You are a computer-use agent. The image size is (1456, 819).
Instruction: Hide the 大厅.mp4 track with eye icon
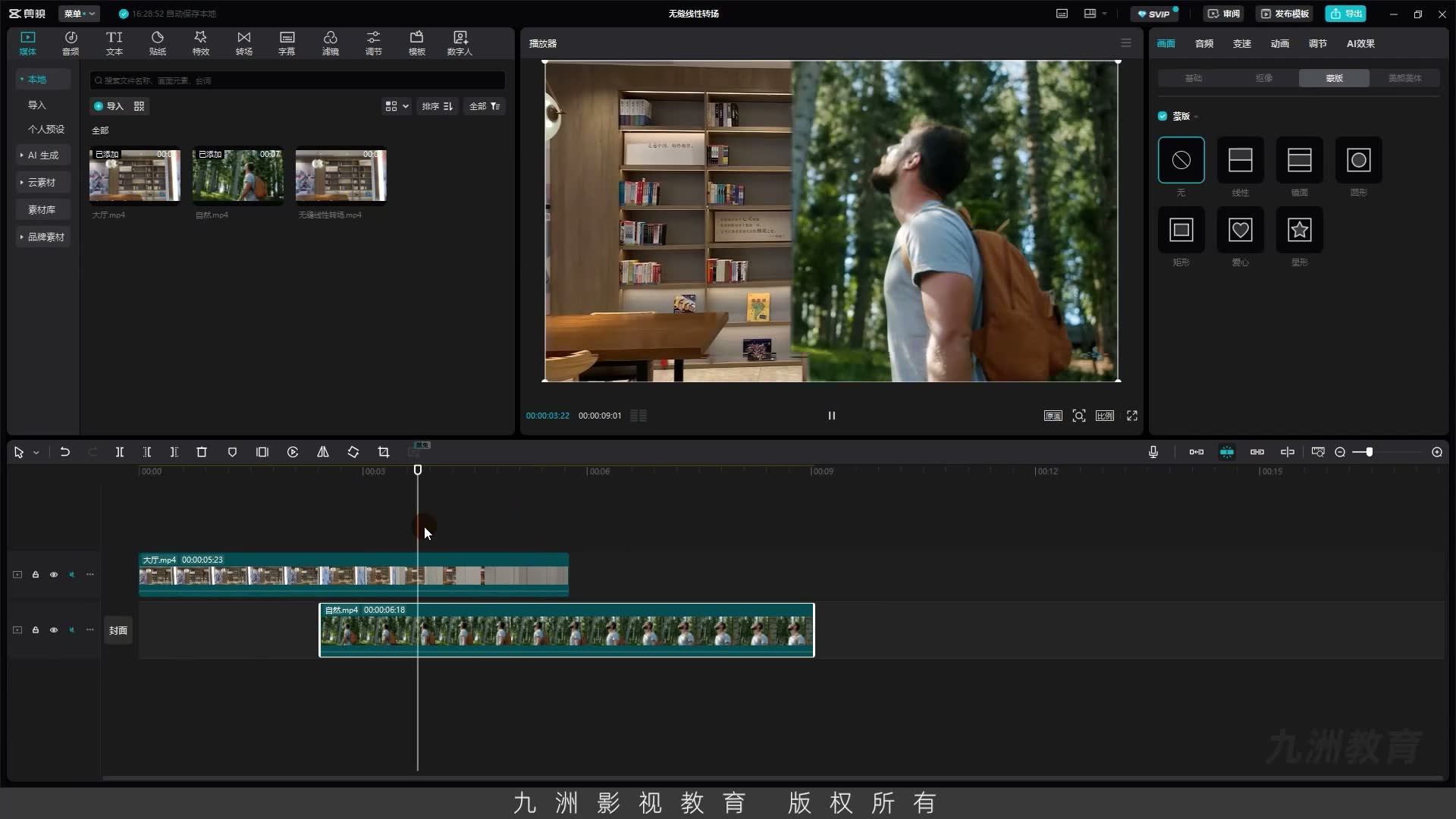(54, 575)
